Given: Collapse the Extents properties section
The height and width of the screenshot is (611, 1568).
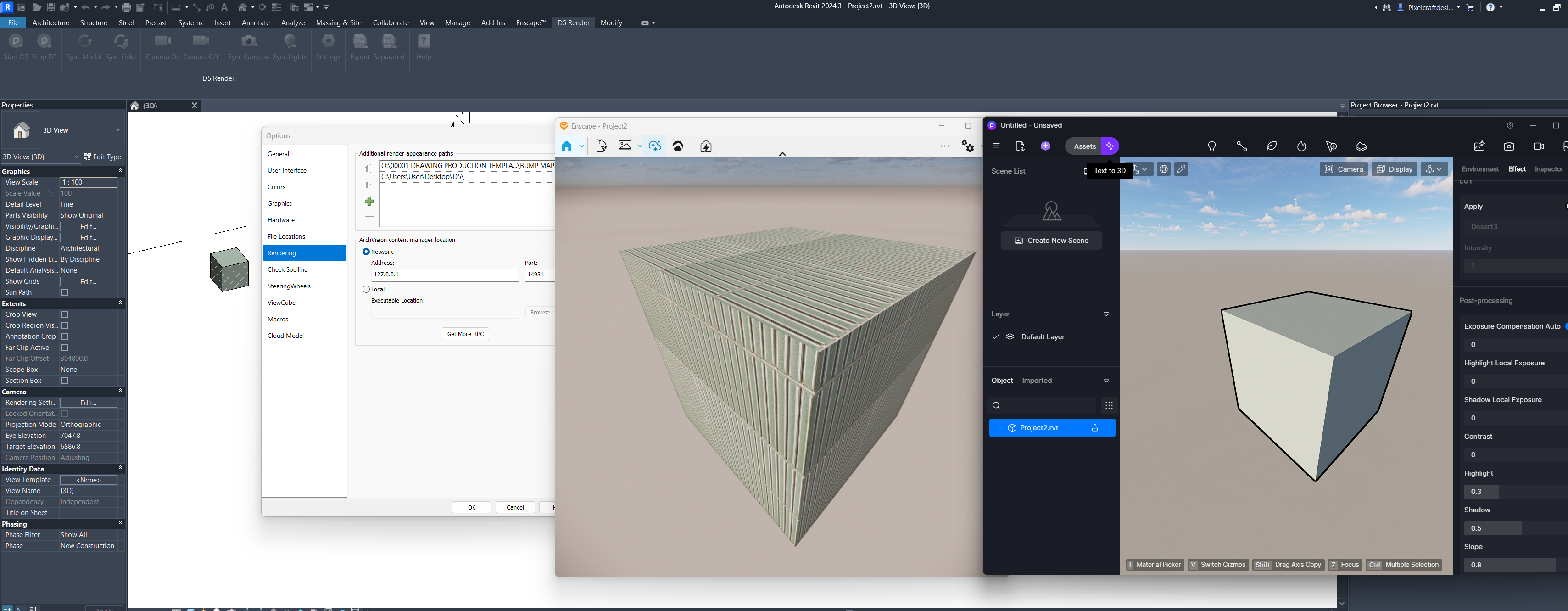Looking at the screenshot, I should click(x=120, y=303).
